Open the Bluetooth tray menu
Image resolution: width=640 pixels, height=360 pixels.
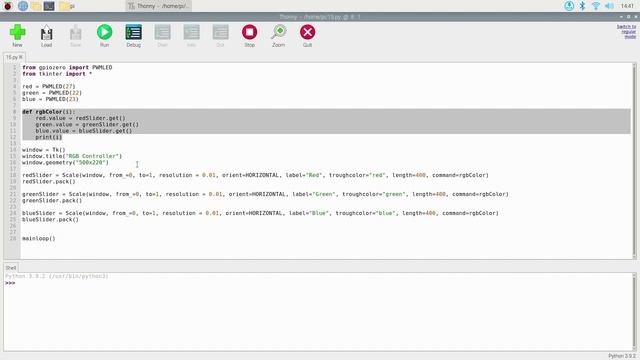pyautogui.click(x=582, y=6)
